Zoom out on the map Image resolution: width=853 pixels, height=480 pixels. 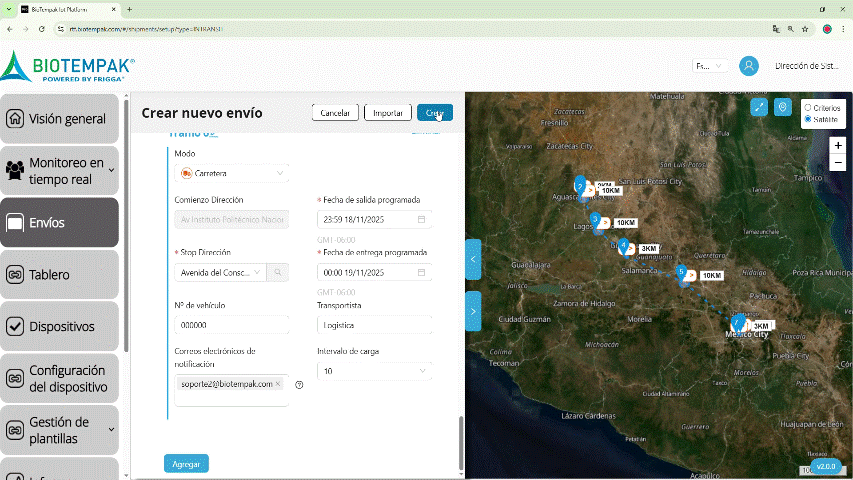837,162
